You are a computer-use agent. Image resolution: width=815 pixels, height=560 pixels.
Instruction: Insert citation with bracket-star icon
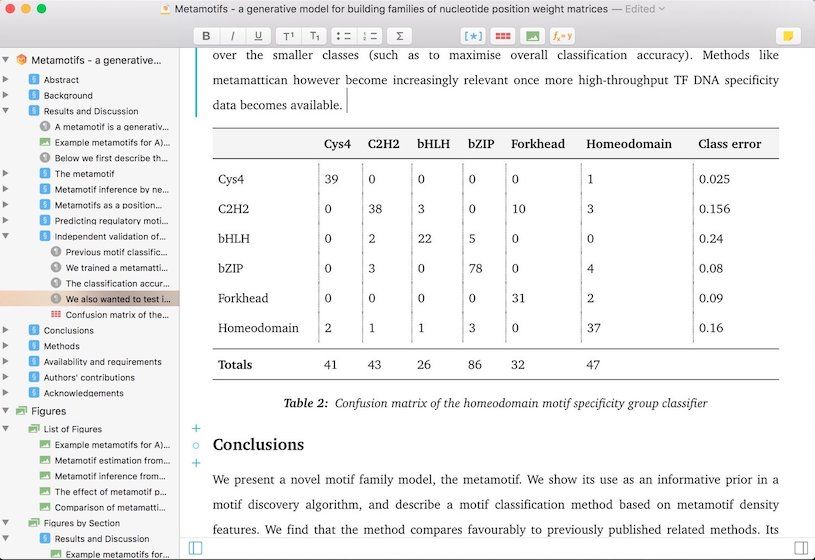click(473, 36)
